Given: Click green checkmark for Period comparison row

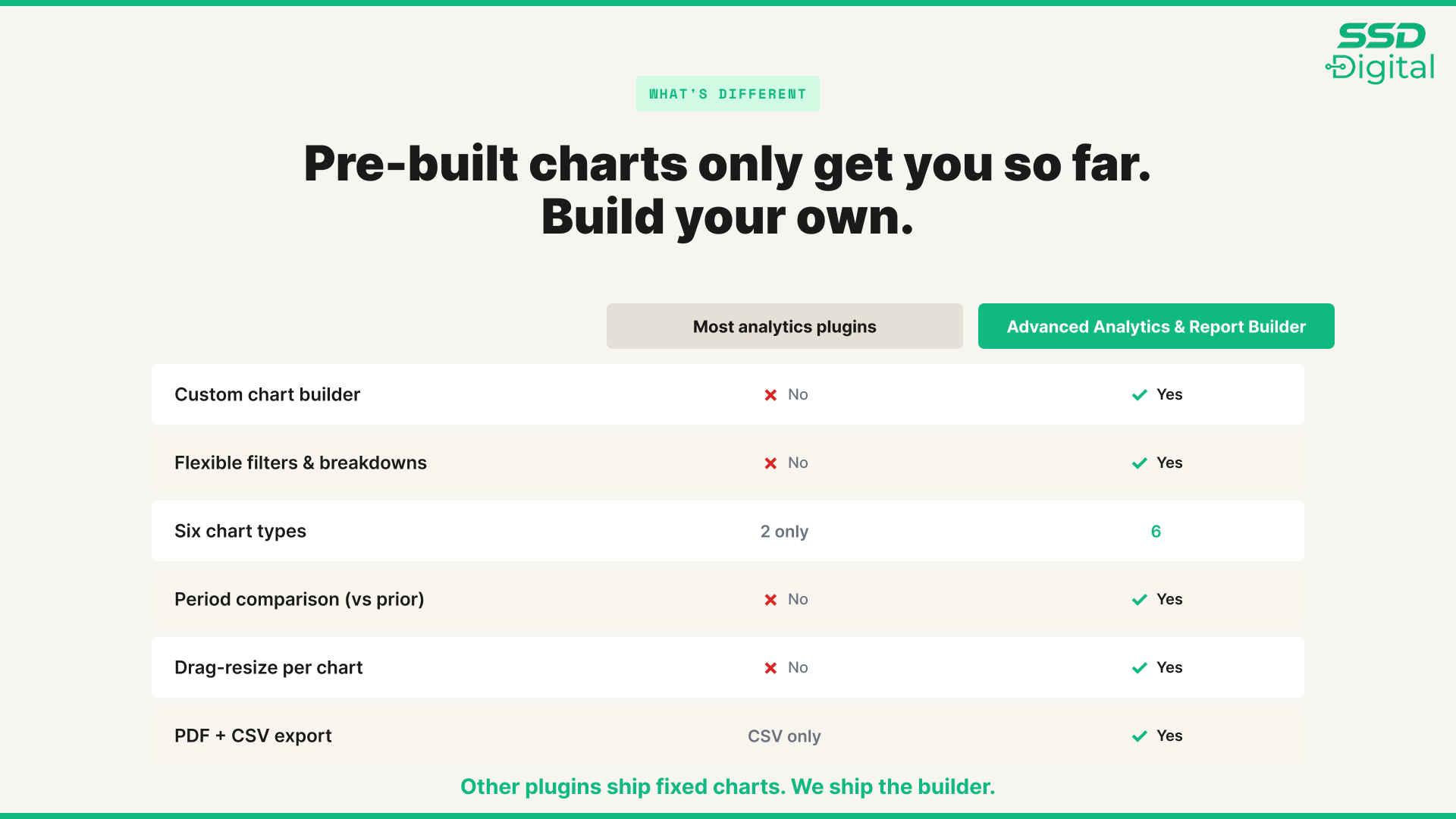Looking at the screenshot, I should click(x=1139, y=600).
